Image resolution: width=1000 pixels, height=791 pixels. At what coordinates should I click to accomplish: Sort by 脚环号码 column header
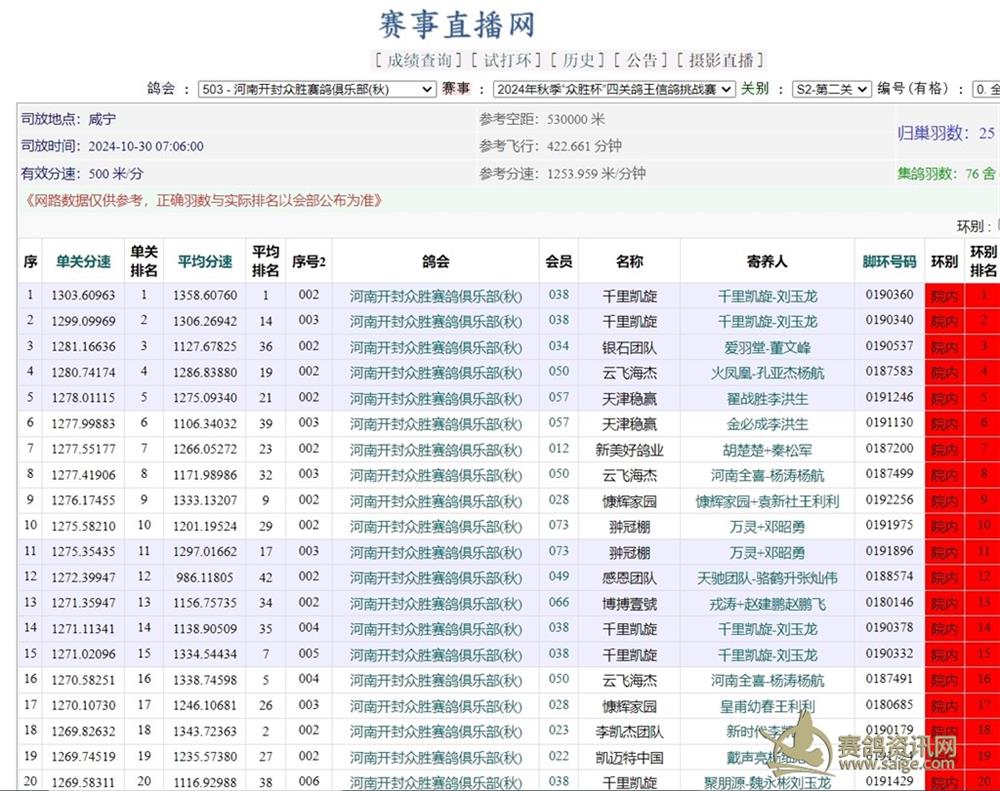pos(890,262)
